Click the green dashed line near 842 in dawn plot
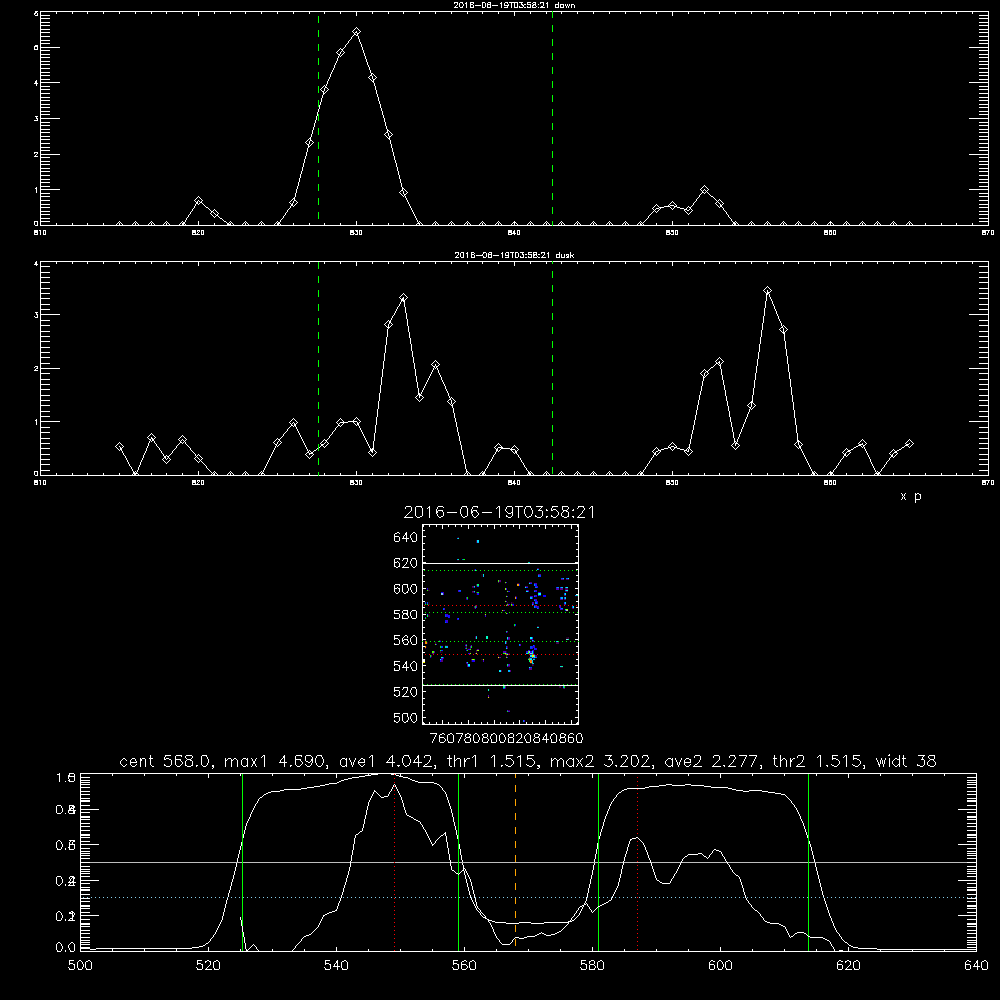Image resolution: width=1000 pixels, height=1000 pixels. coord(552,118)
